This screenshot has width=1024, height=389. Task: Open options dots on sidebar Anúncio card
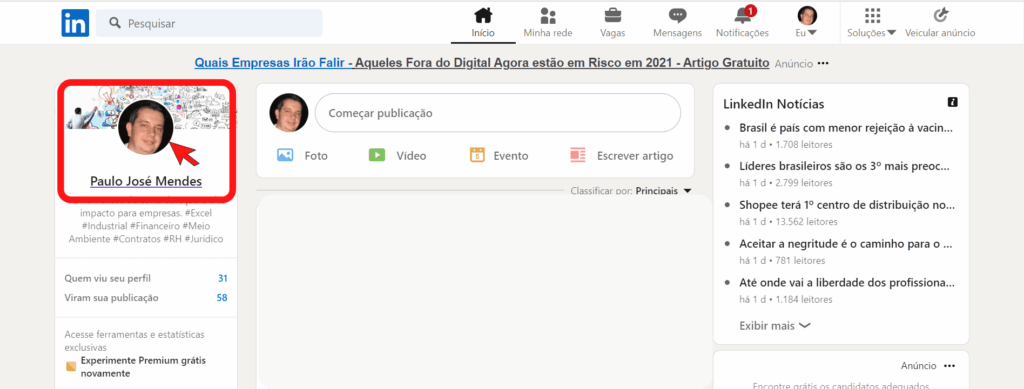pyautogui.click(x=949, y=366)
